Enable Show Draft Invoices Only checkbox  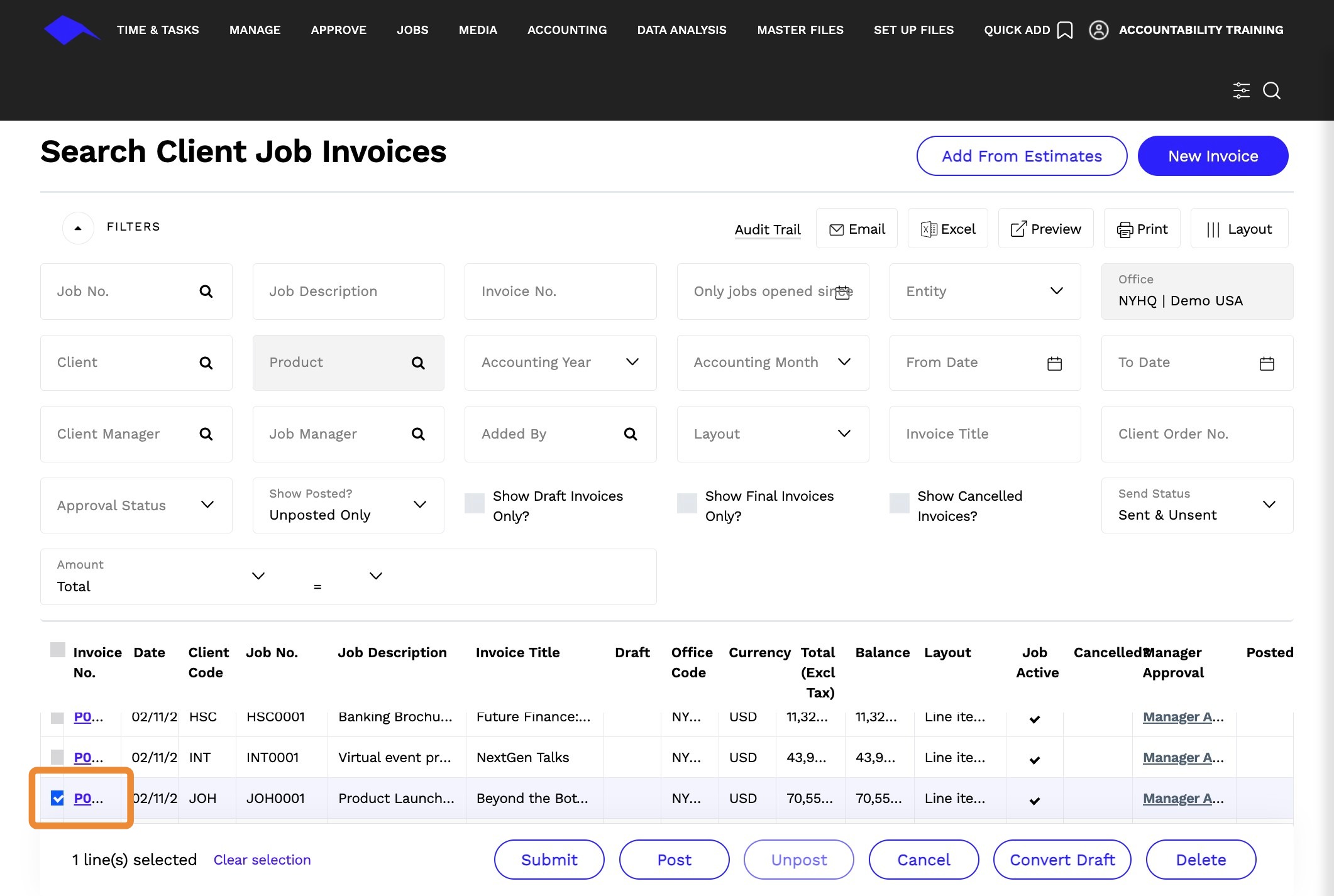tap(475, 503)
